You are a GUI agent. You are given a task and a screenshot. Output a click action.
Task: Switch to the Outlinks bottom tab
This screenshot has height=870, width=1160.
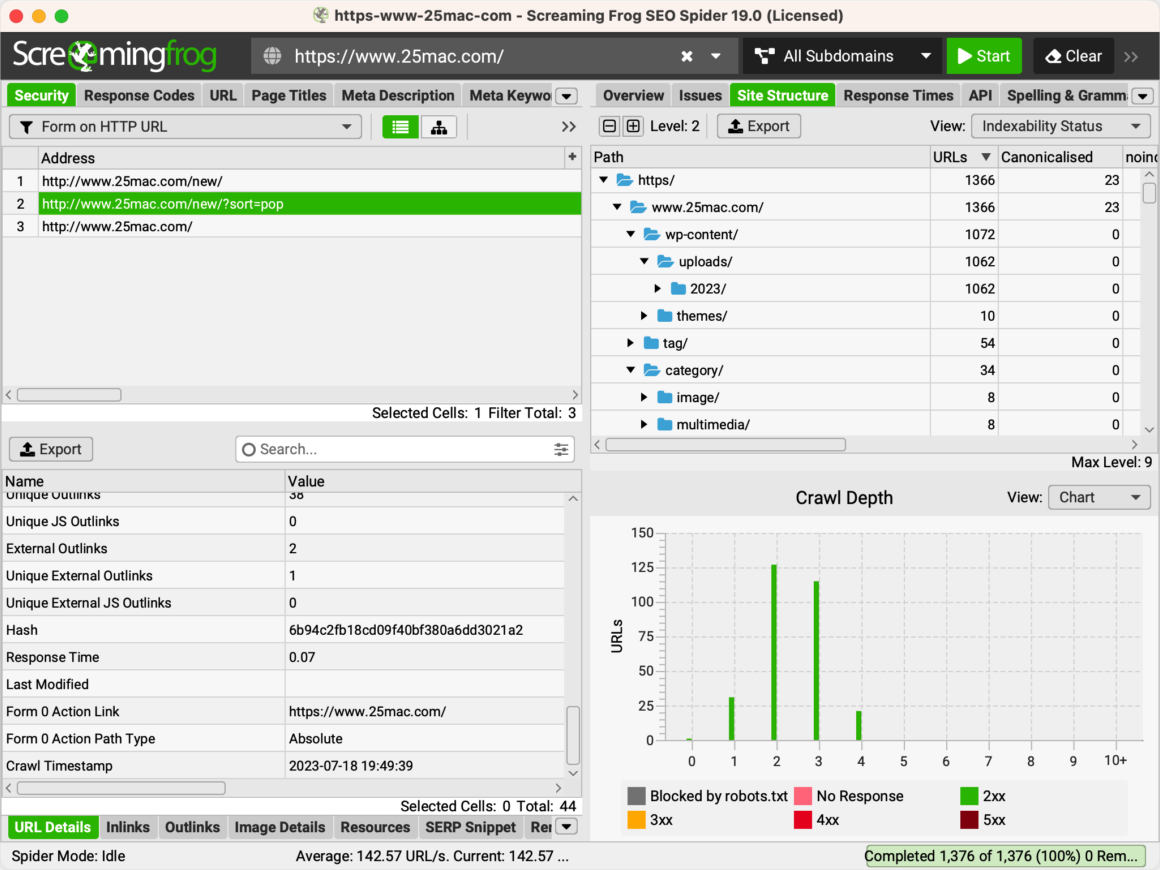tap(192, 827)
